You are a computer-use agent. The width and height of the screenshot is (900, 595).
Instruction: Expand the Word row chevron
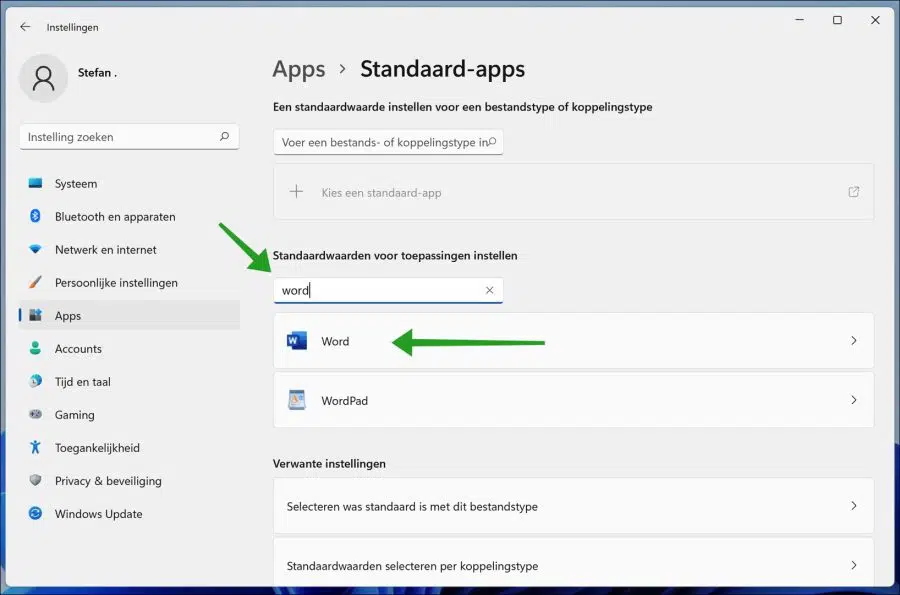(854, 341)
